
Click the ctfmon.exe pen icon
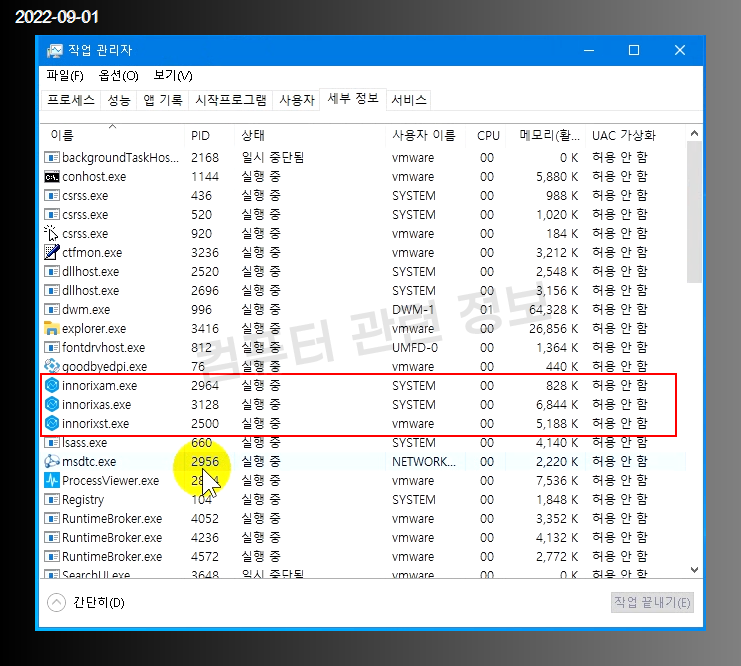52,252
